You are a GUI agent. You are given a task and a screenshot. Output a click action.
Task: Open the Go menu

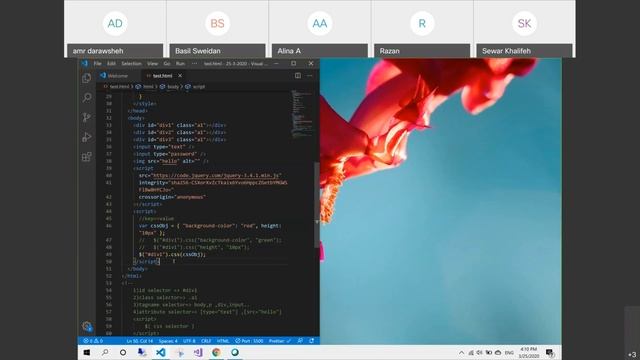(167, 64)
